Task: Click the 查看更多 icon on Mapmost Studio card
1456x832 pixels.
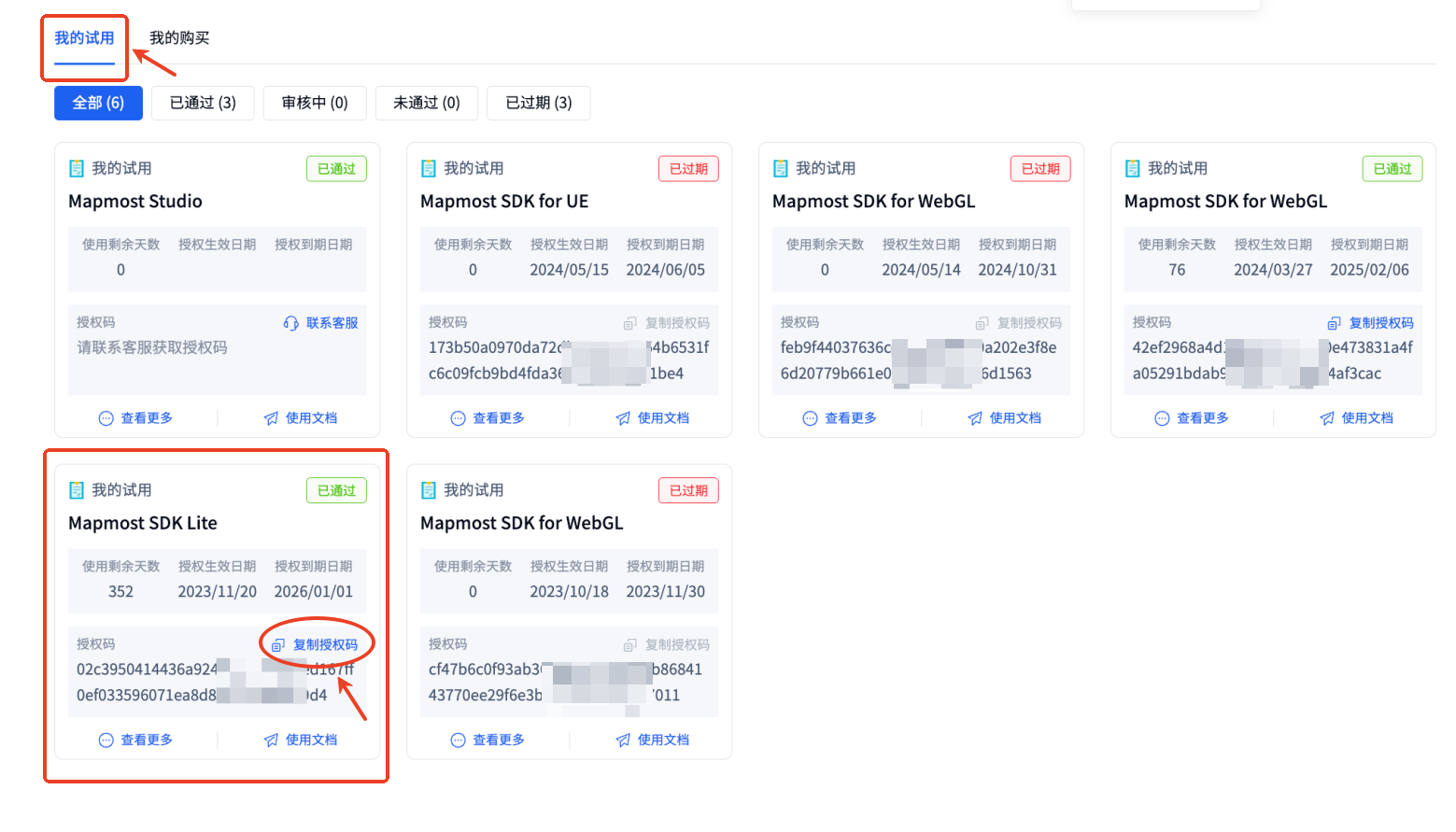Action: pyautogui.click(x=106, y=418)
